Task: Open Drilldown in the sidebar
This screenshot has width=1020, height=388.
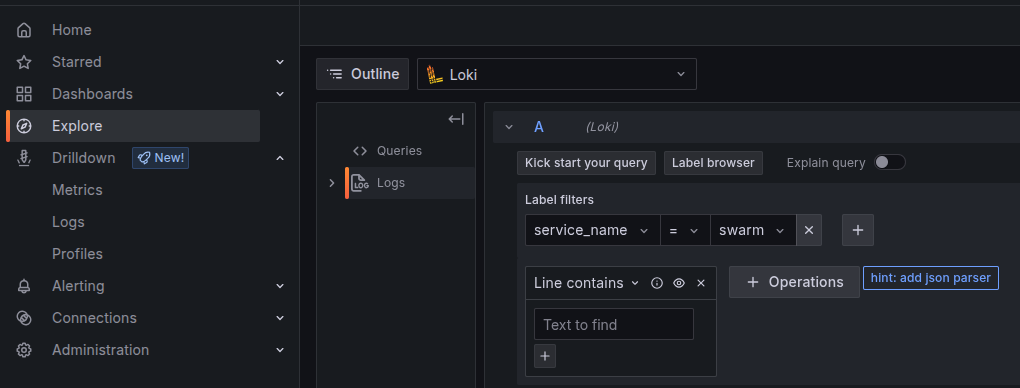Action: [x=83, y=158]
